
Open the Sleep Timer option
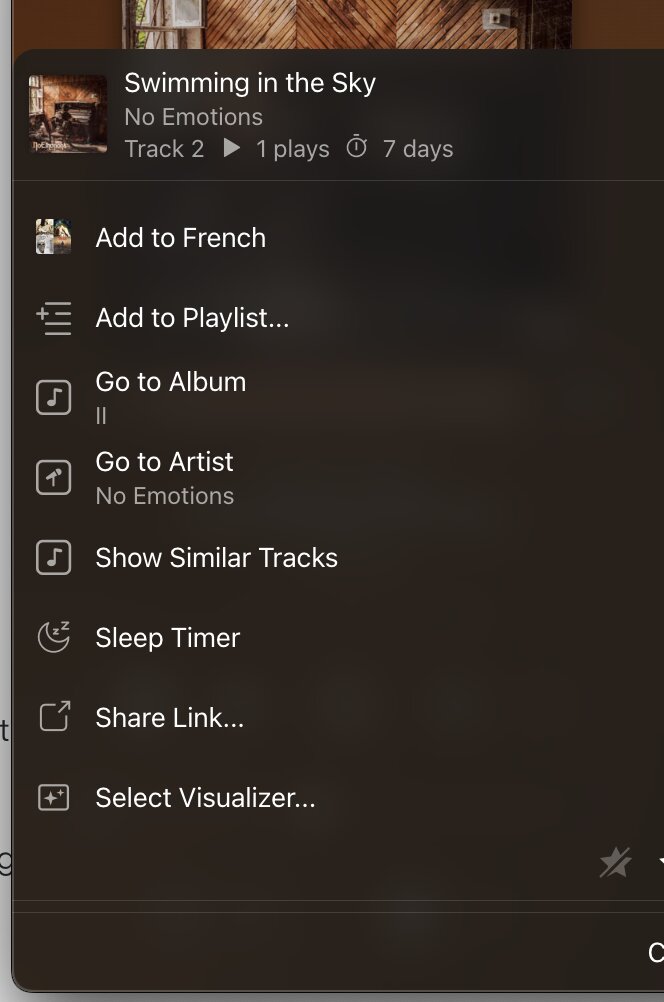pyautogui.click(x=168, y=638)
